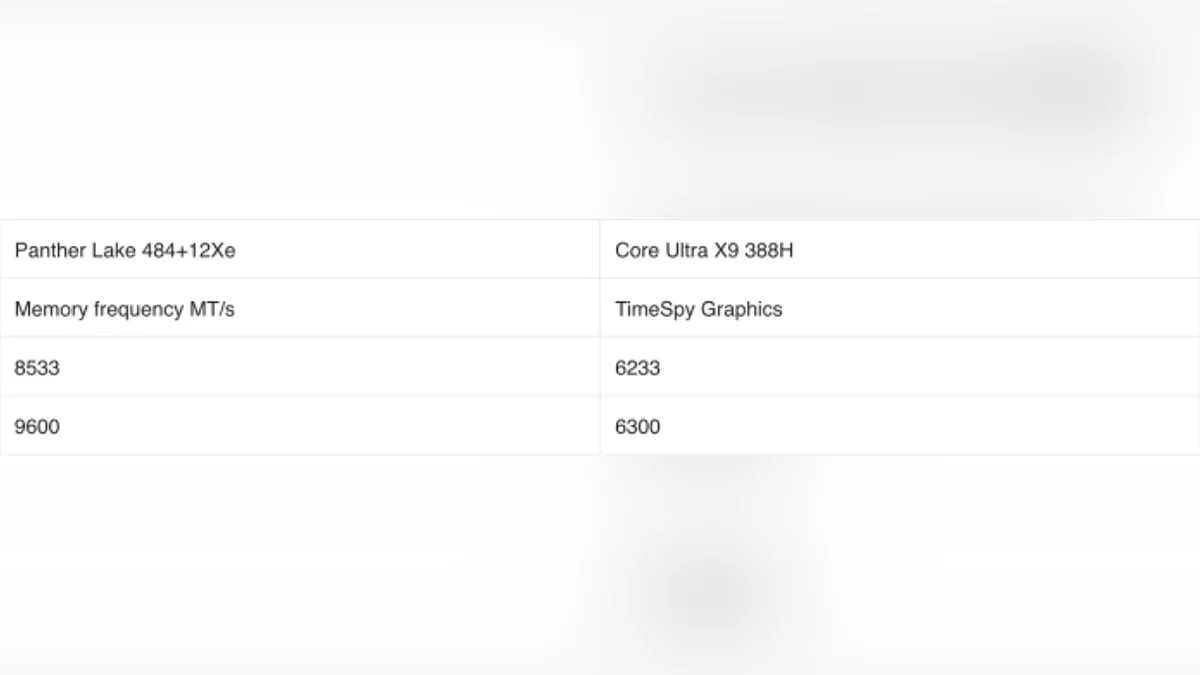Click the "MT/s" unit text

pyautogui.click(x=212, y=309)
